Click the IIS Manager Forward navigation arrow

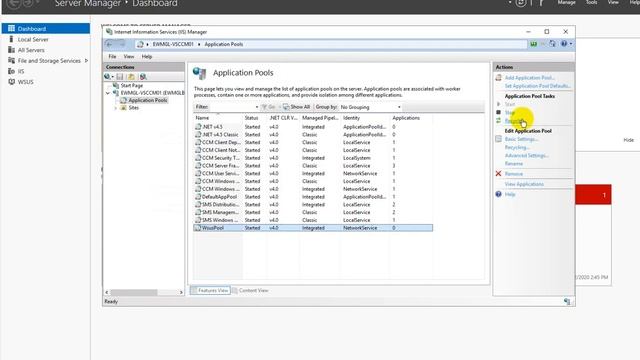tap(122, 44)
